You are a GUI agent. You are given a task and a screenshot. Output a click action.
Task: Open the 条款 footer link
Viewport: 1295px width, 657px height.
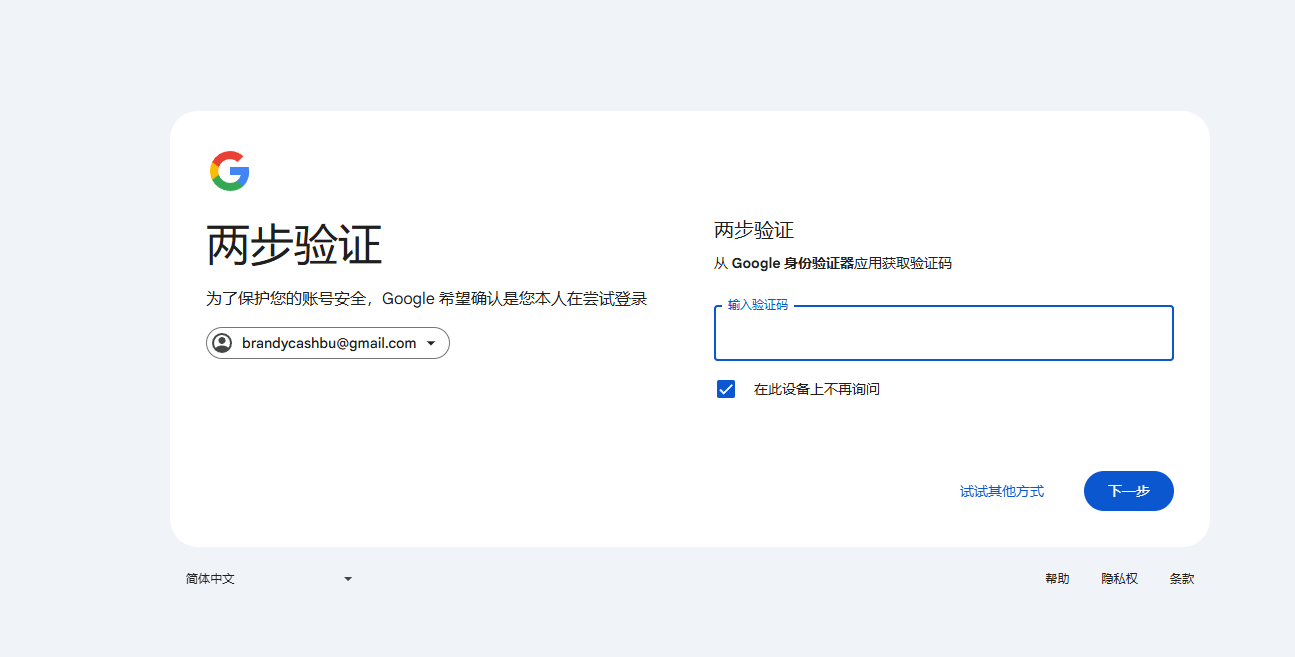1181,579
